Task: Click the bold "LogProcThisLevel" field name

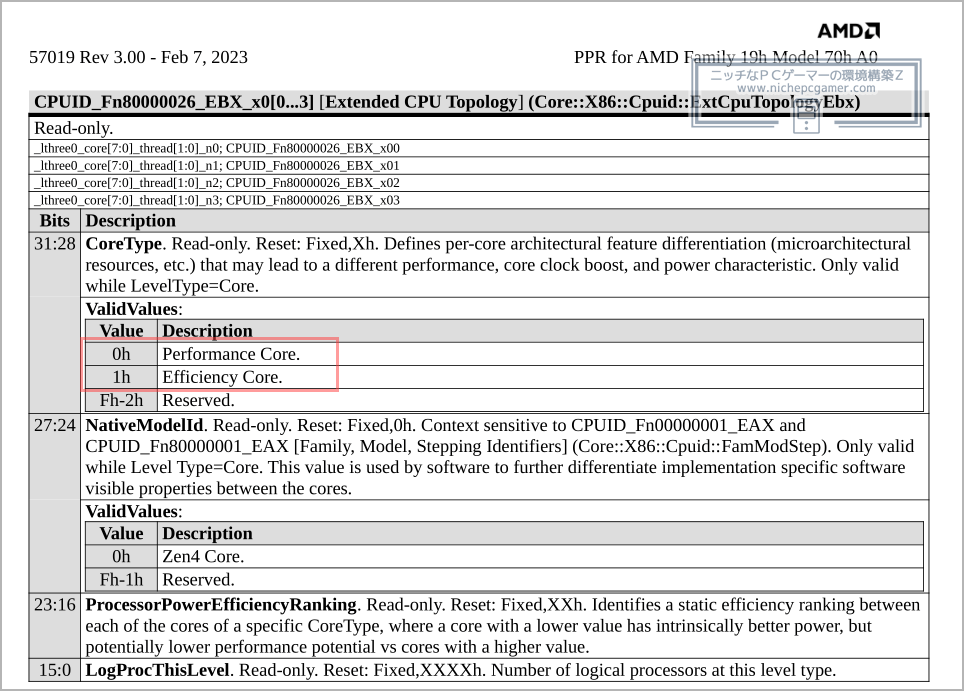Action: (157, 670)
